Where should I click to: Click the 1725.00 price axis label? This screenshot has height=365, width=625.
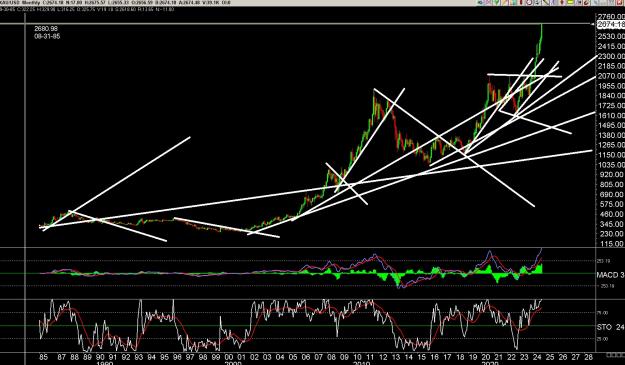click(x=611, y=105)
